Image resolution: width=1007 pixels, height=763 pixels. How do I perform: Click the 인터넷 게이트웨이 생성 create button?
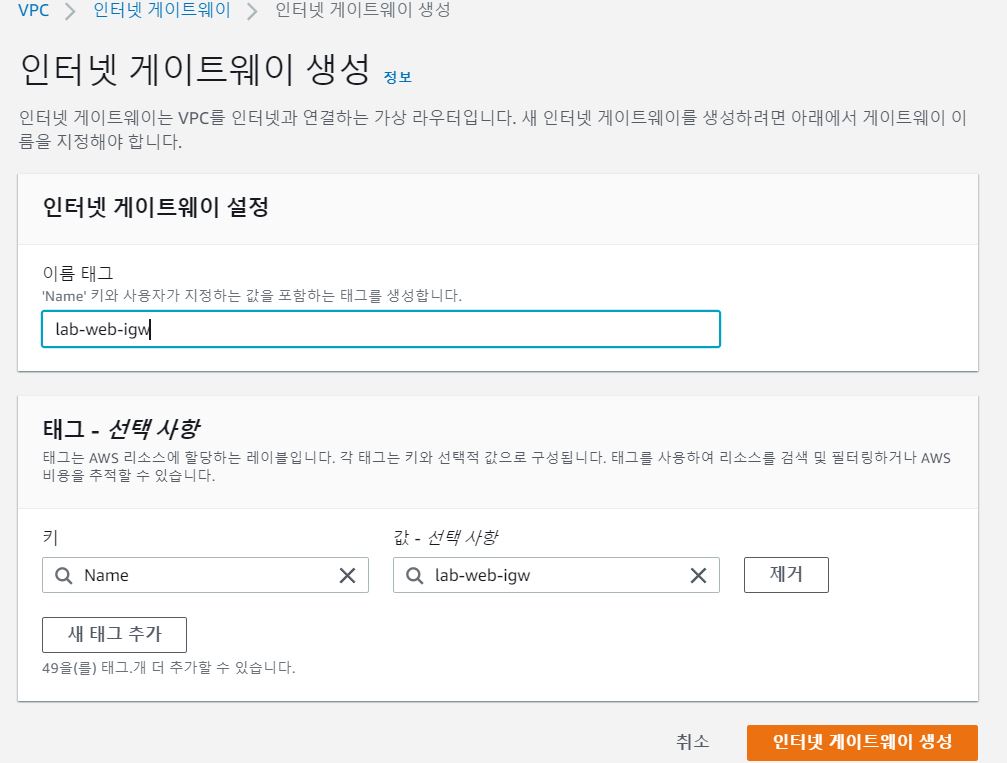point(862,742)
